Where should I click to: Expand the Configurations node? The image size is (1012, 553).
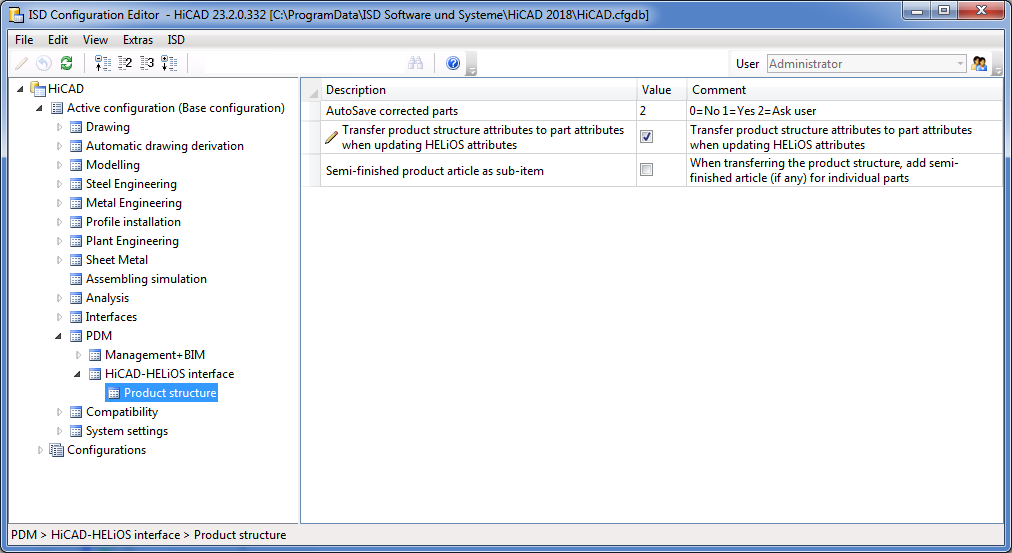[41, 450]
